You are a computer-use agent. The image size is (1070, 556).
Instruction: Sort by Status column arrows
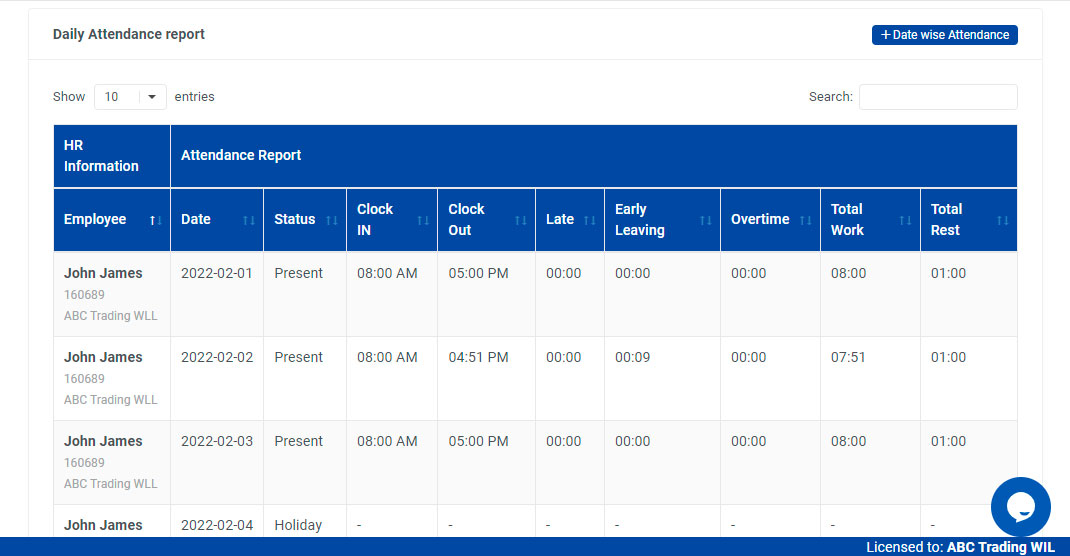click(331, 220)
